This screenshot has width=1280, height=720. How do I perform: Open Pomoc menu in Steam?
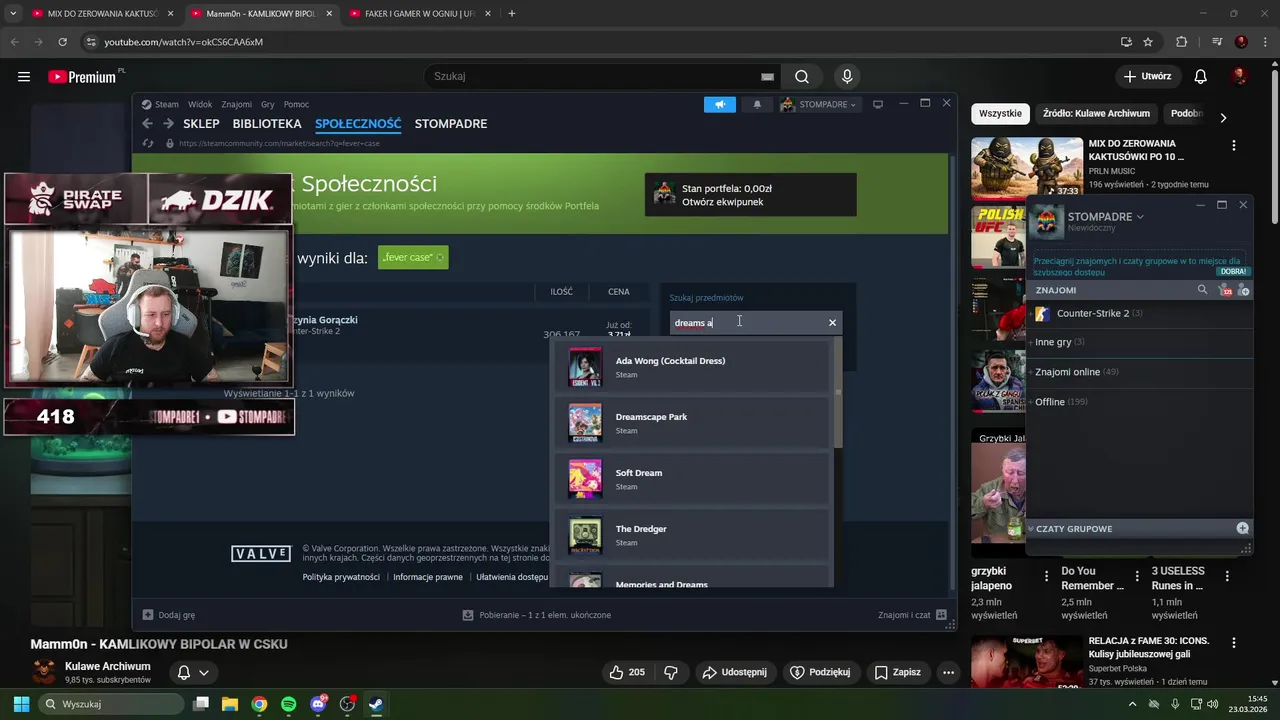tap(296, 104)
